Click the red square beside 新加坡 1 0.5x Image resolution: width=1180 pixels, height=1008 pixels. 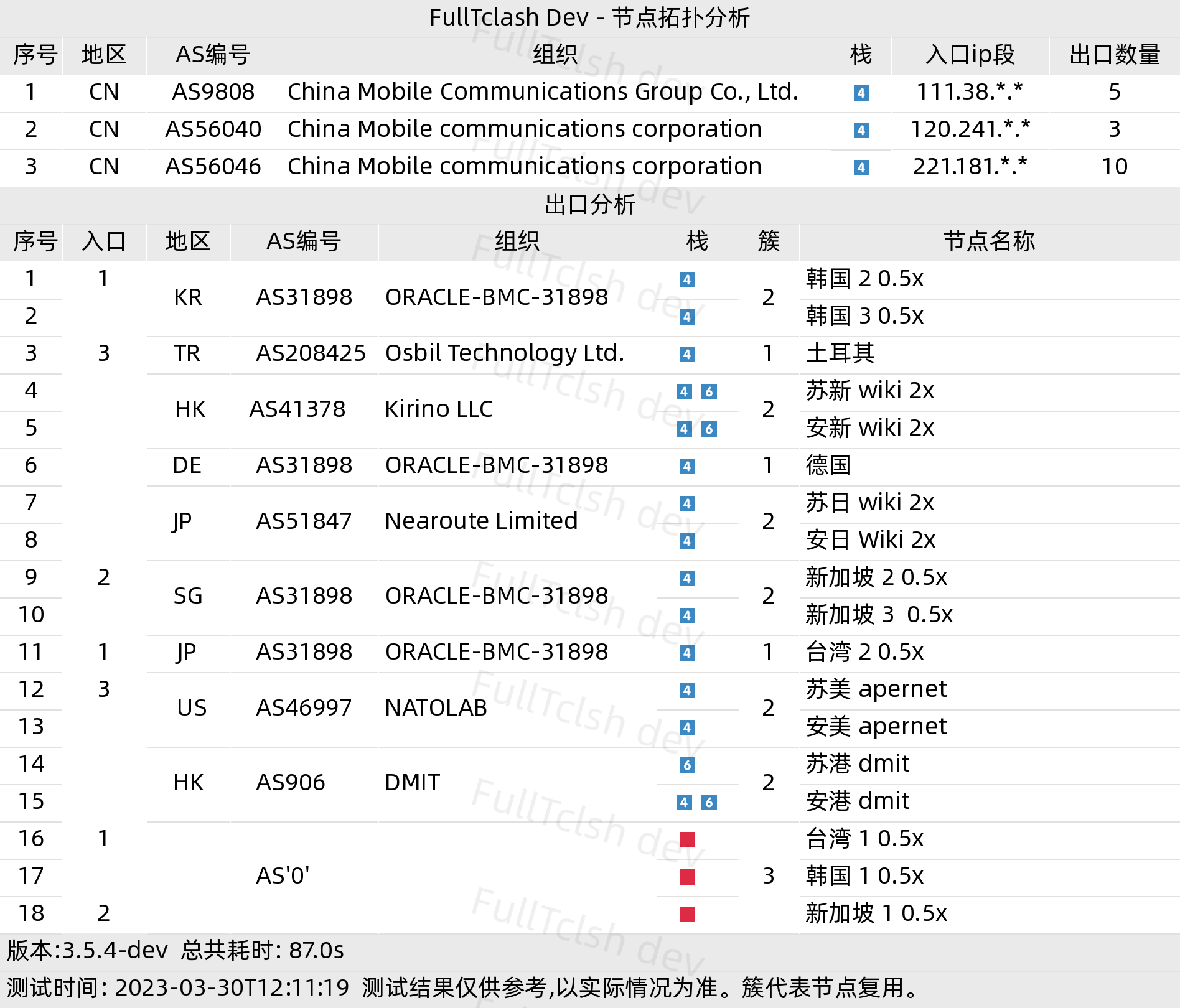coord(686,913)
